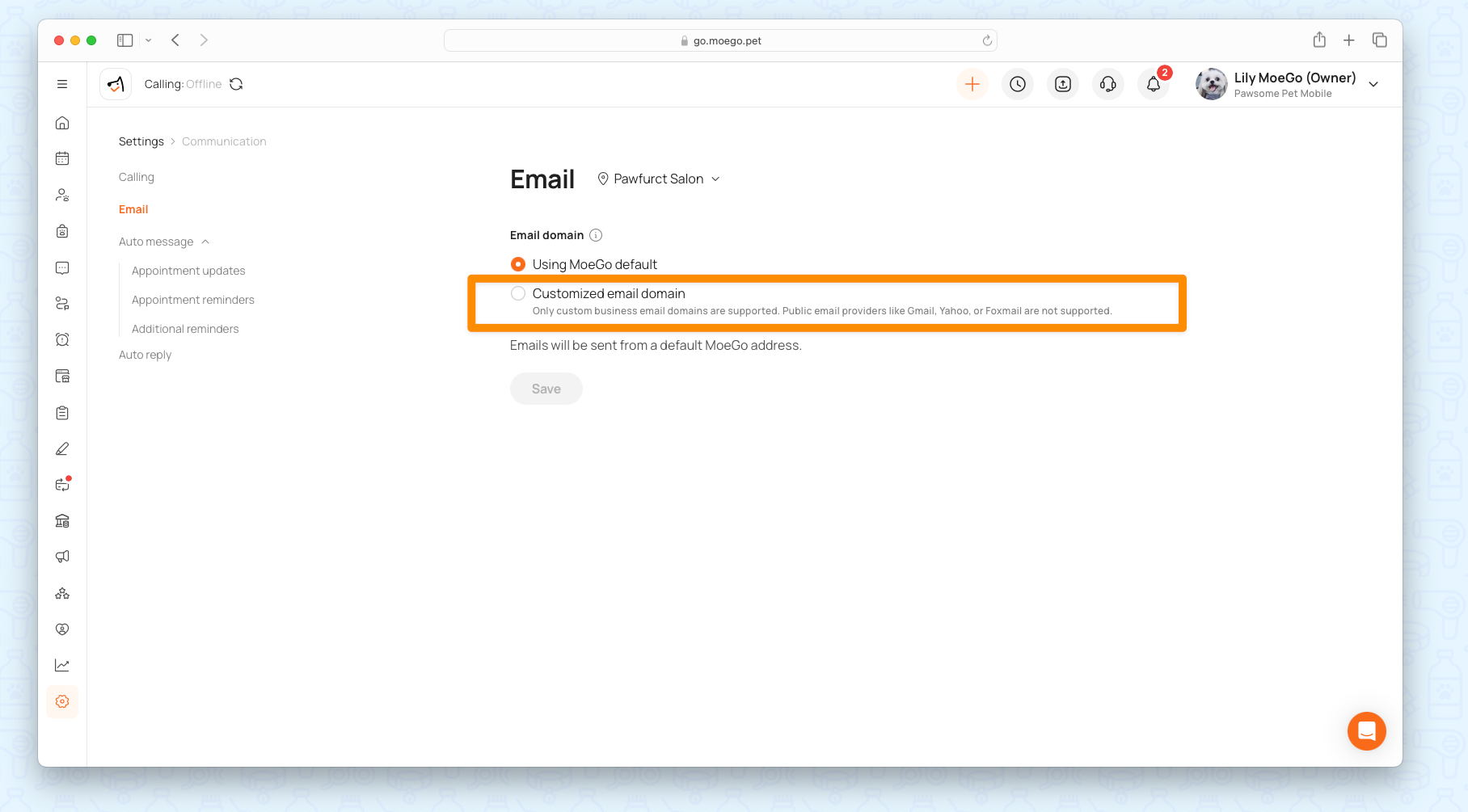Screen dimensions: 1468x812
Task: Click Email domain info icon
Action: (x=596, y=235)
